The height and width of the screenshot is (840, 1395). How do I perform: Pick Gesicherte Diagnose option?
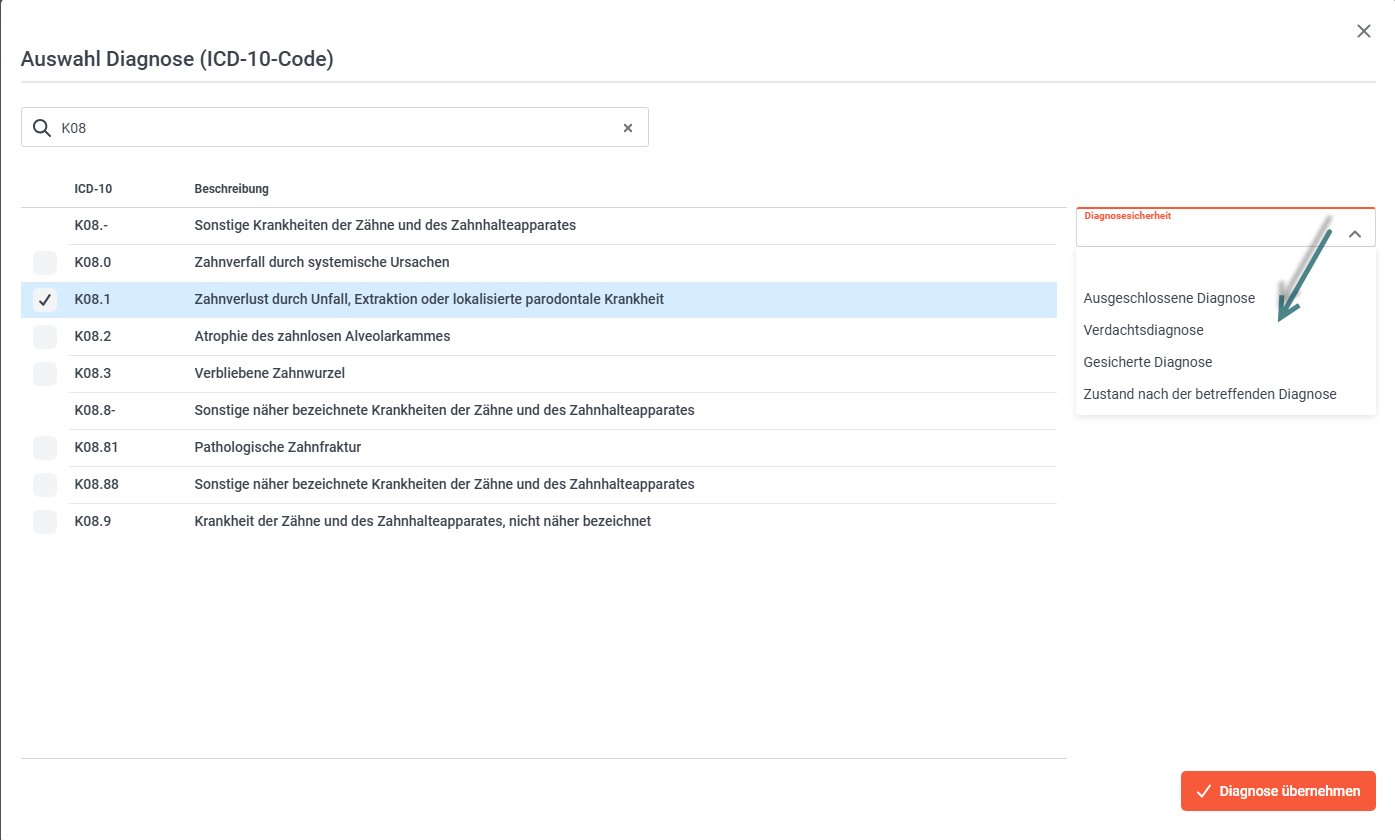pyautogui.click(x=1147, y=362)
